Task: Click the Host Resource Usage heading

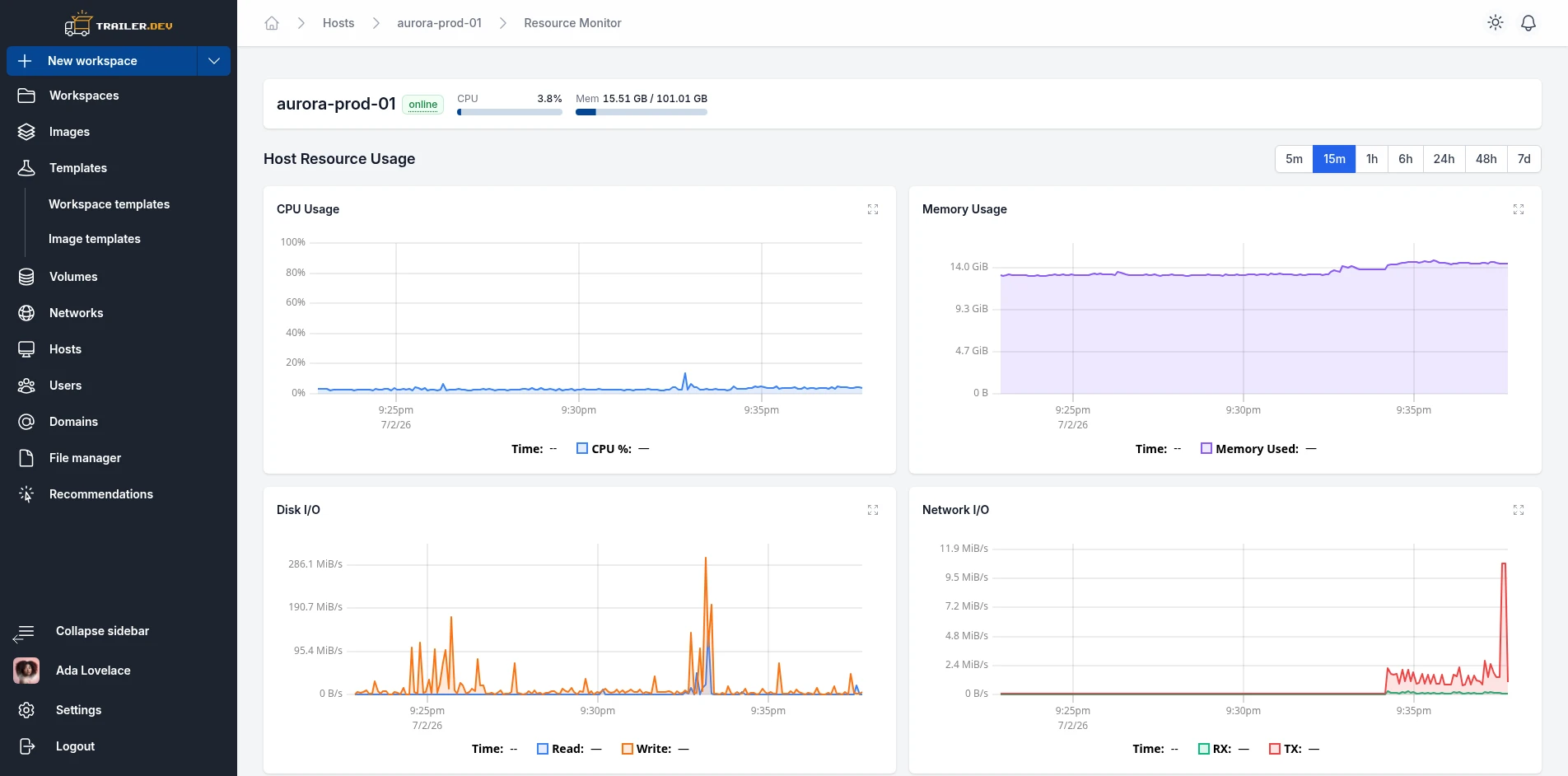Action: [x=339, y=159]
